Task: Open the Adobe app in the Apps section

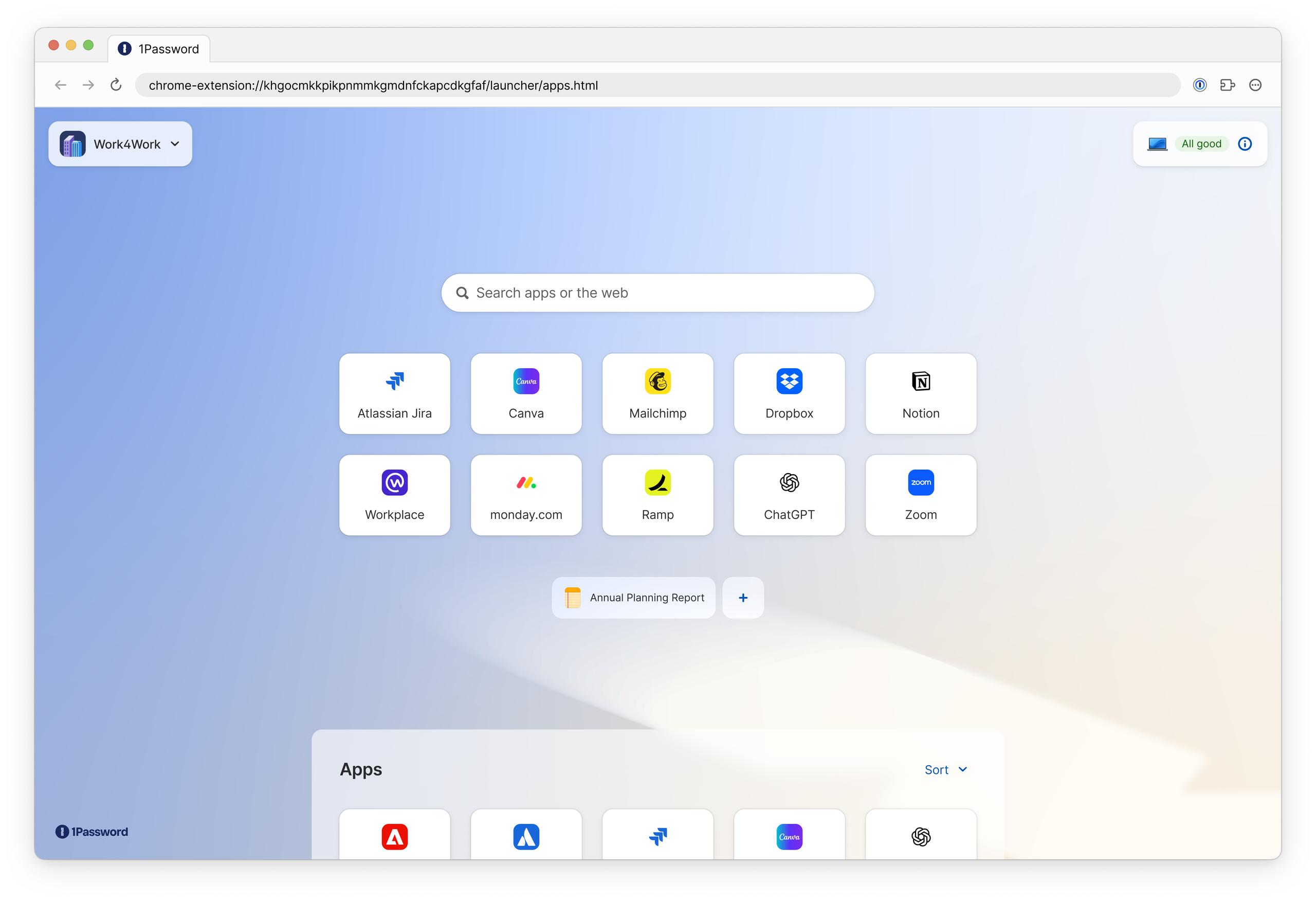Action: [x=394, y=837]
